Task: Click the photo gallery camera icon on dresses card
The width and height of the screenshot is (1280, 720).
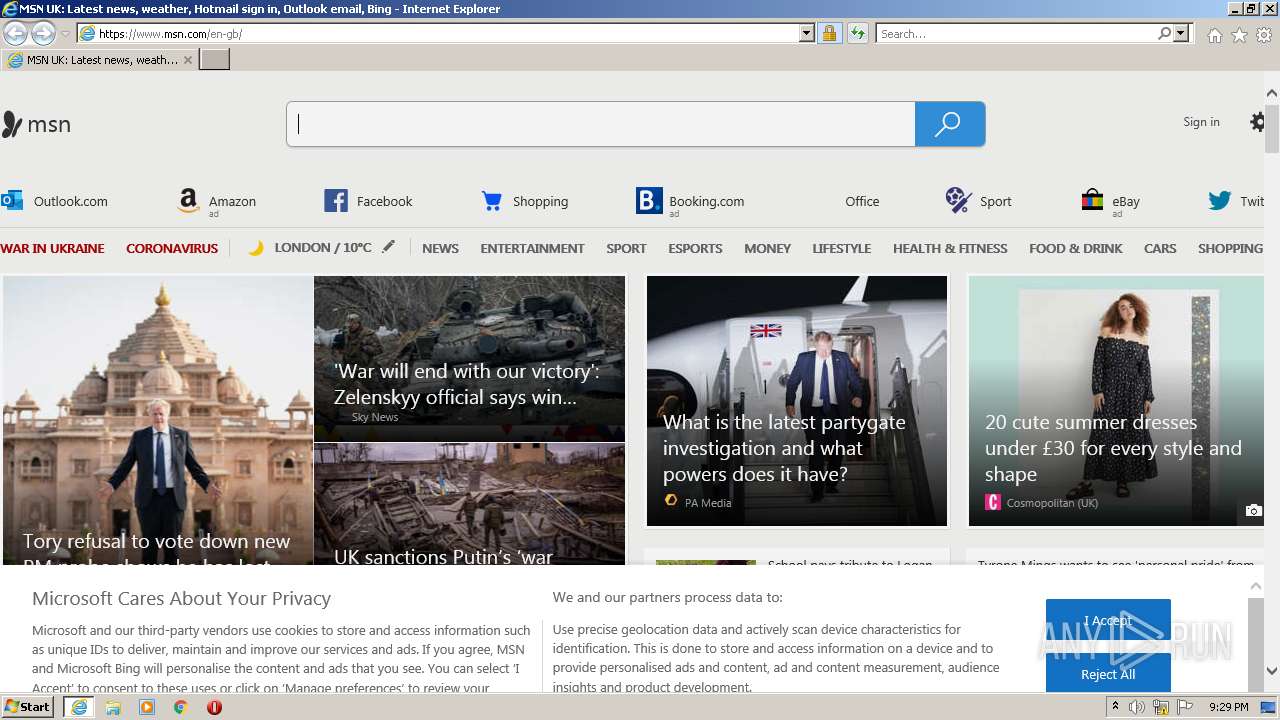Action: pyautogui.click(x=1253, y=510)
